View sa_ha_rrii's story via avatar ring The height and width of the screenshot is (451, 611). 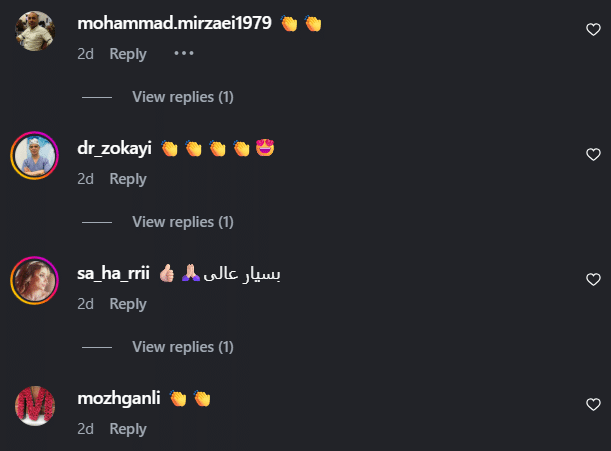35,280
